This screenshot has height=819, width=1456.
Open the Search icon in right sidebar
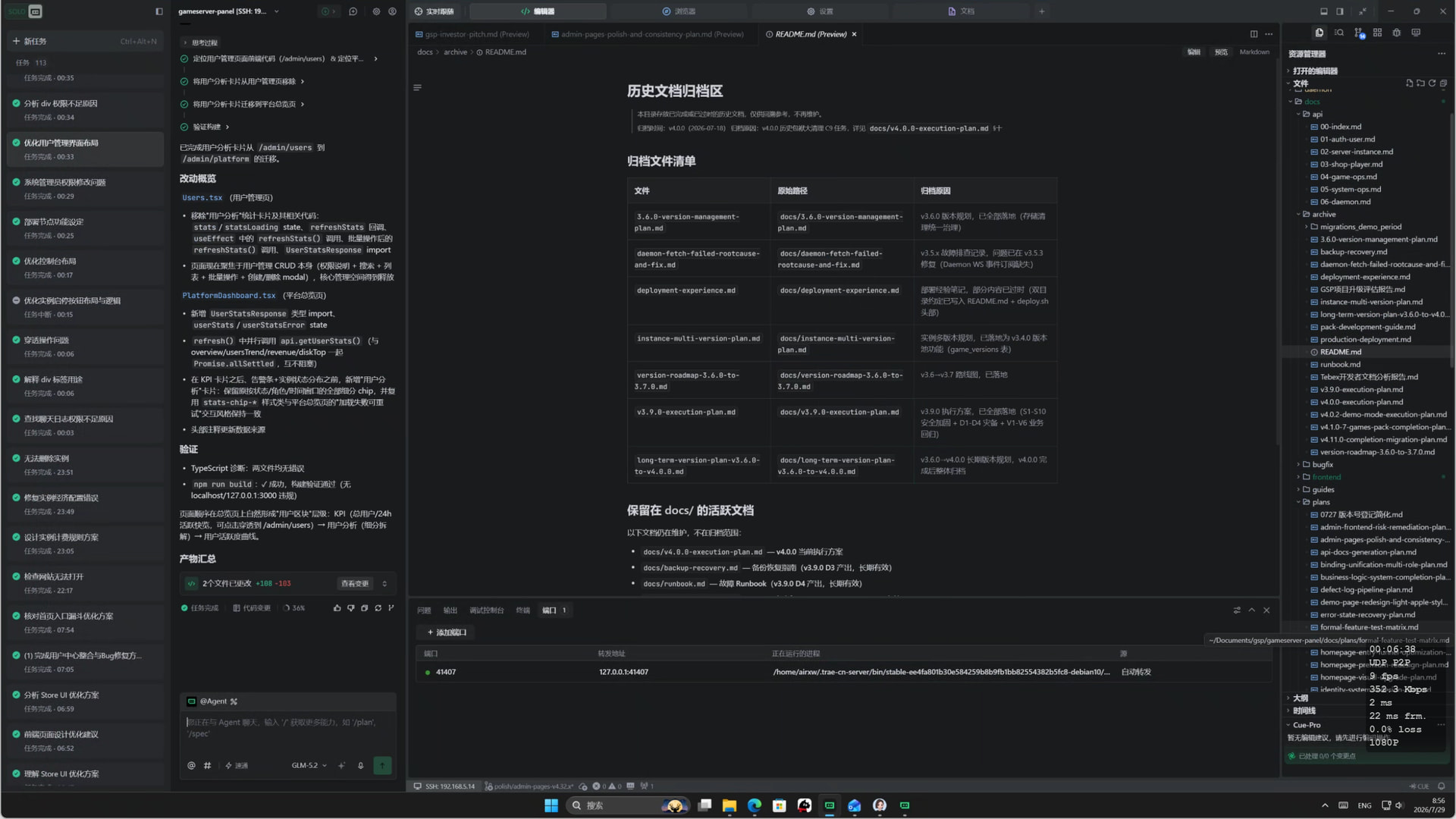(x=1339, y=33)
